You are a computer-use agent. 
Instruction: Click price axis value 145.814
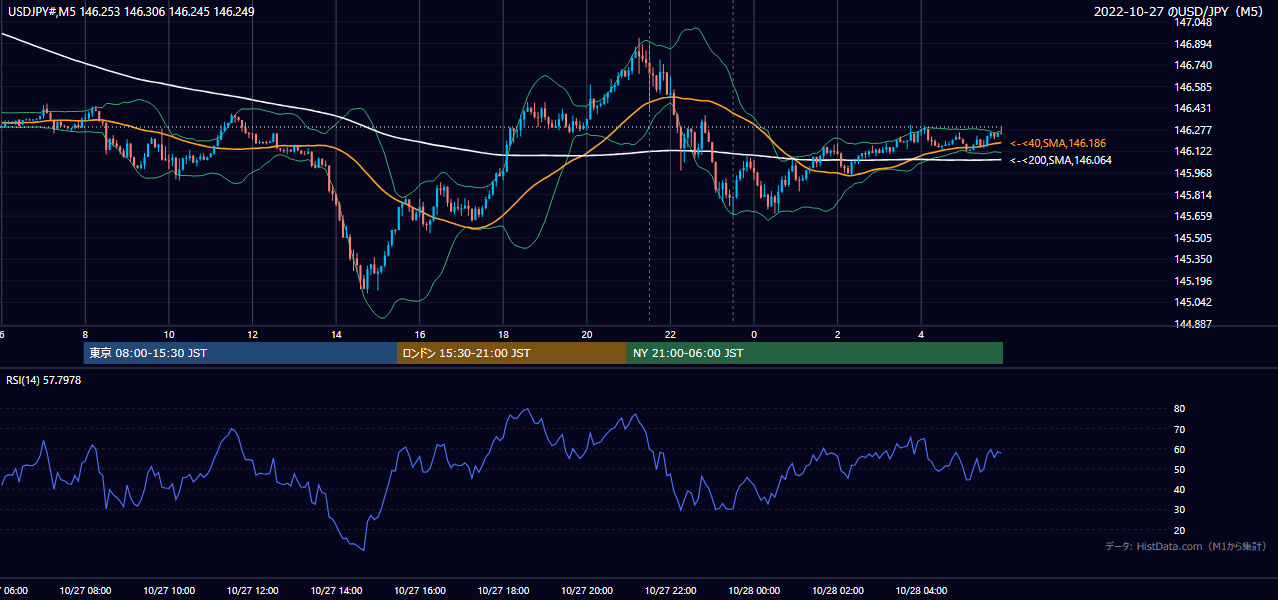point(1194,195)
